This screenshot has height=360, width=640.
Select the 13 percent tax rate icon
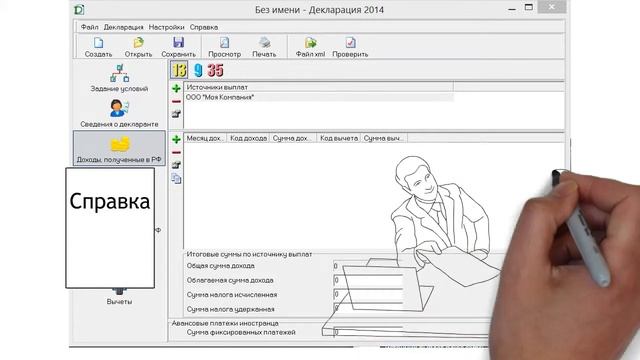point(179,70)
